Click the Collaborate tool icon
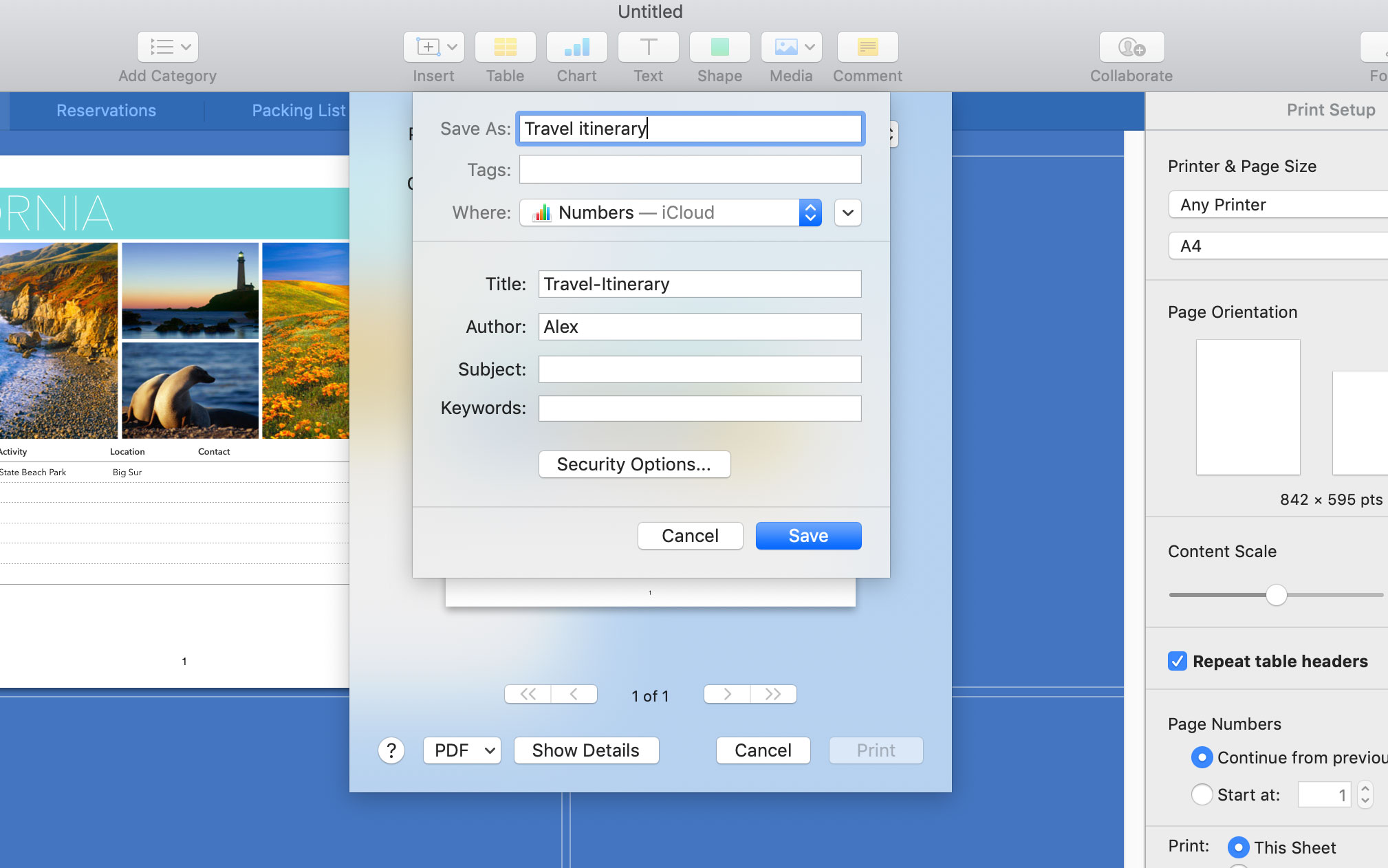Viewport: 1388px width, 868px height. tap(1132, 46)
